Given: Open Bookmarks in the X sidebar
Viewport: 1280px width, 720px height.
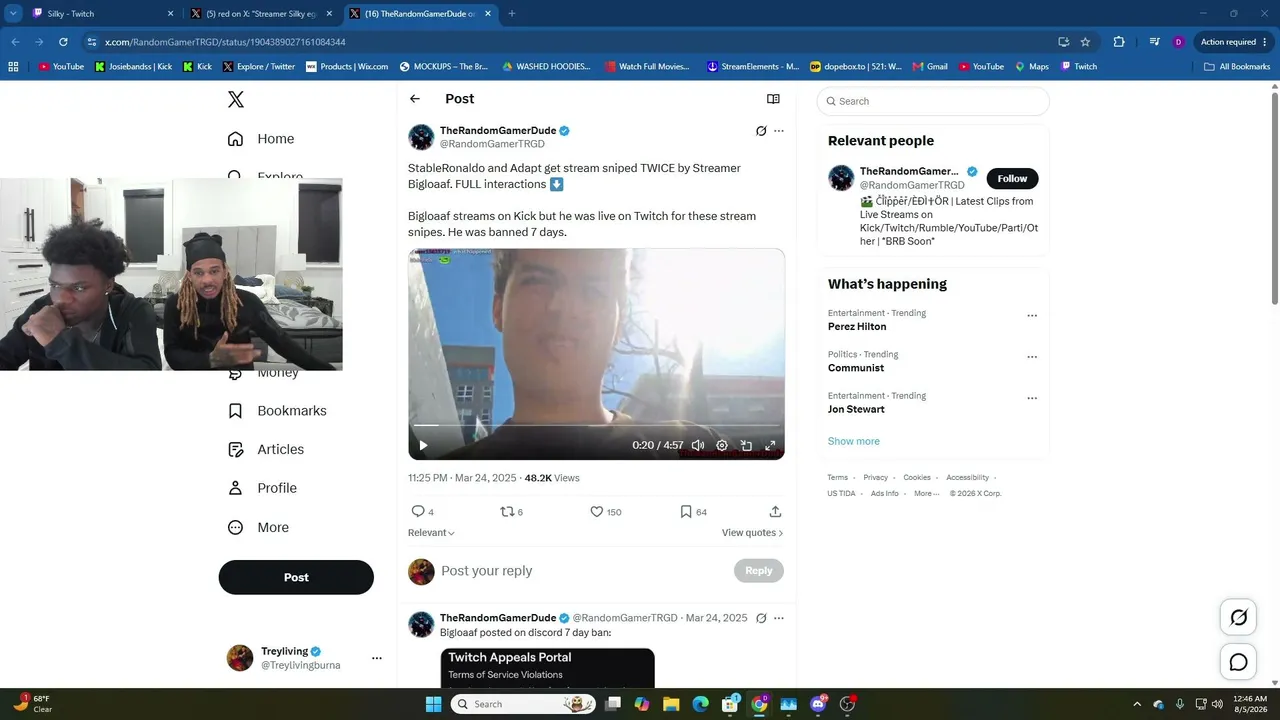Looking at the screenshot, I should 277,411.
